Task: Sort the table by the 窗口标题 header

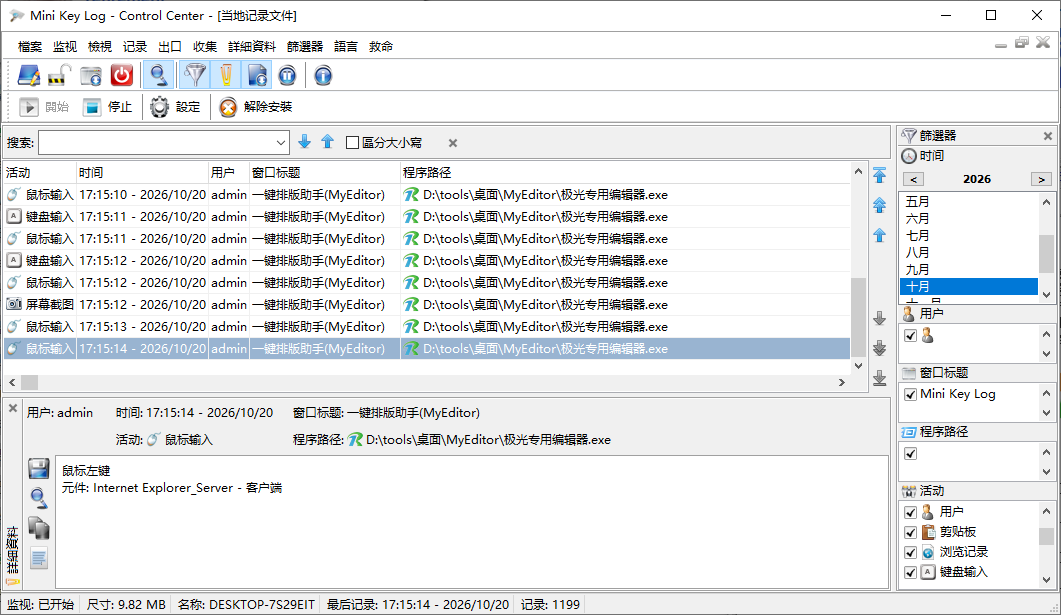Action: (x=324, y=173)
